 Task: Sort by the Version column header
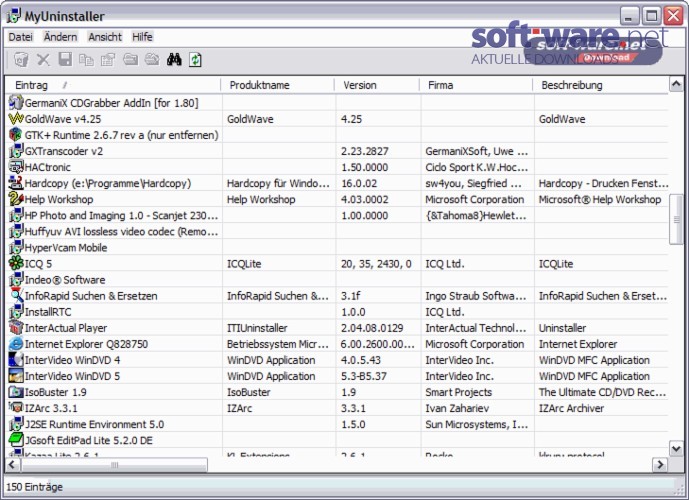pyautogui.click(x=377, y=85)
